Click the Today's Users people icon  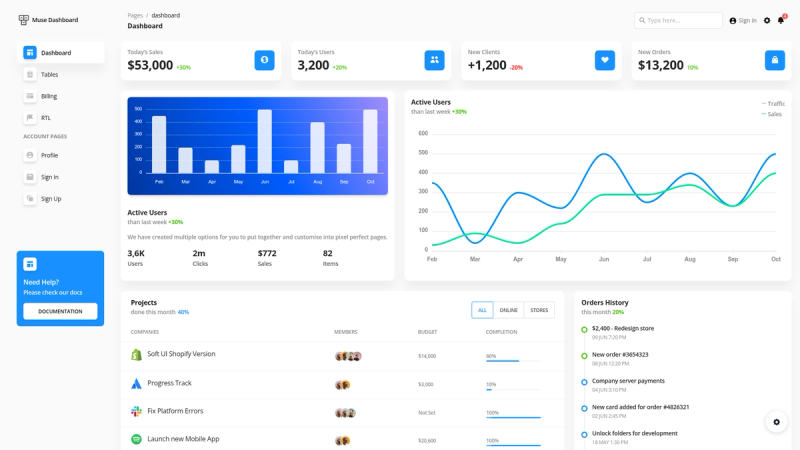pyautogui.click(x=434, y=60)
